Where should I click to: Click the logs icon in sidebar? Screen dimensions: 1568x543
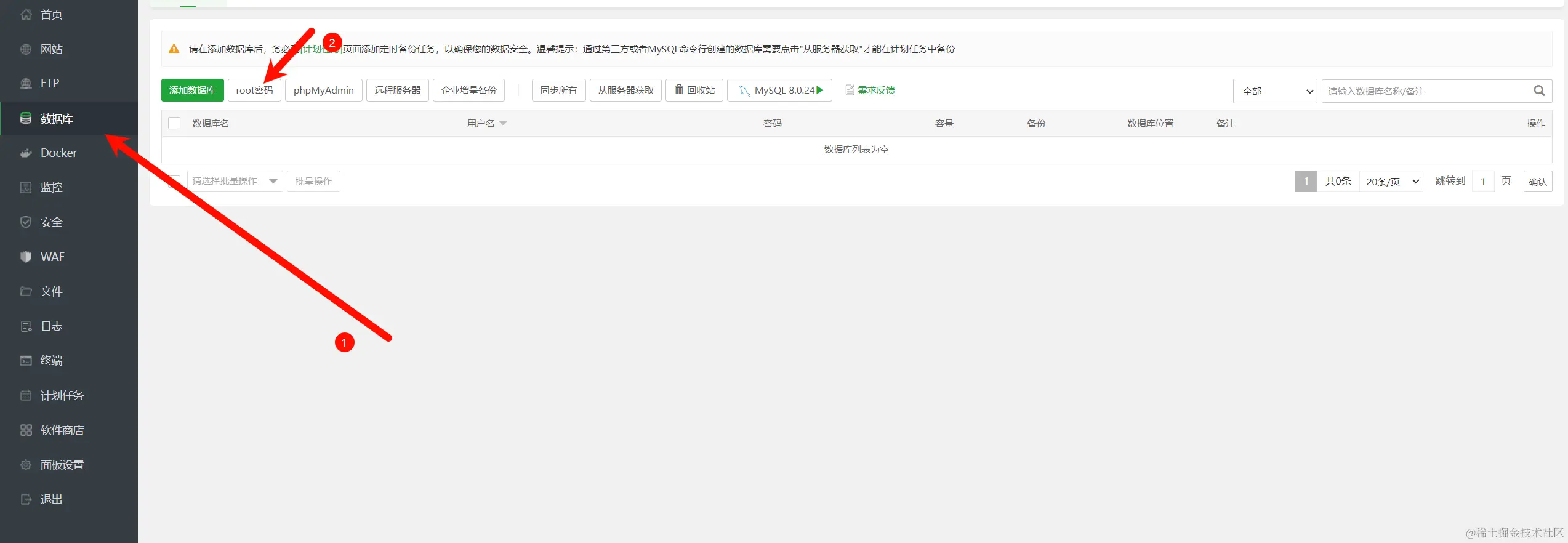26,326
